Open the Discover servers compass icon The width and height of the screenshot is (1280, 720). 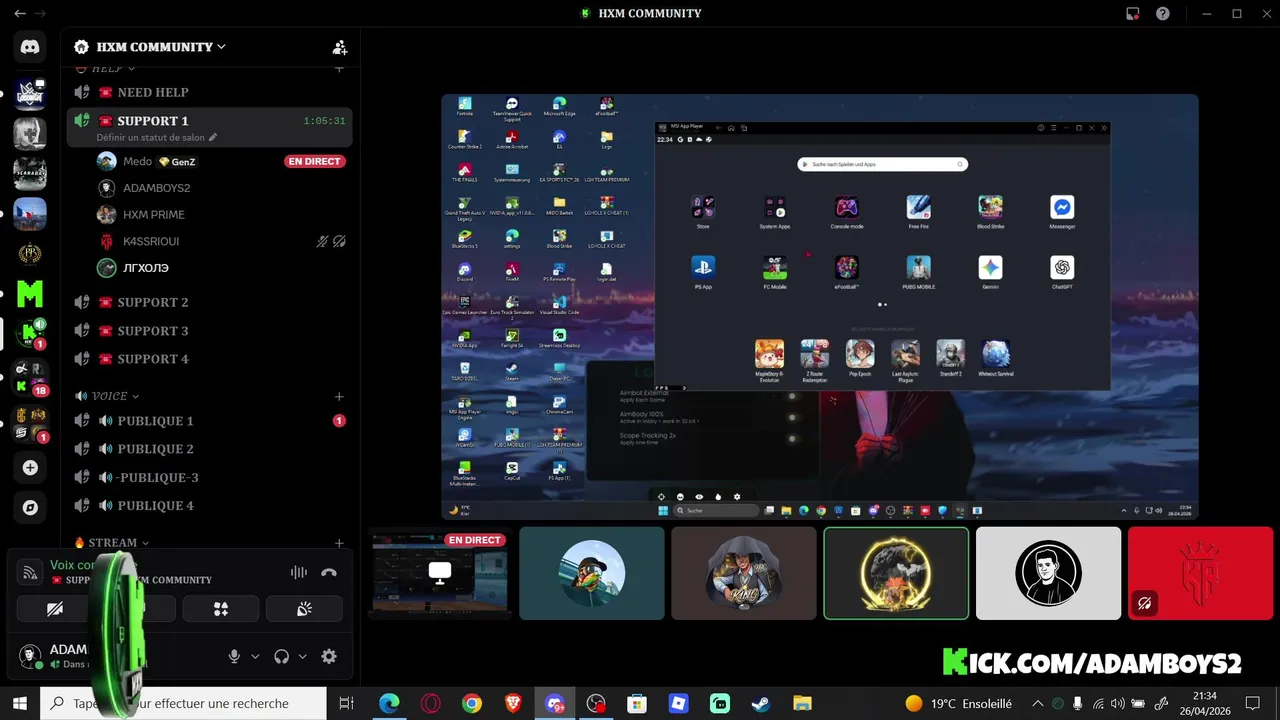30,508
